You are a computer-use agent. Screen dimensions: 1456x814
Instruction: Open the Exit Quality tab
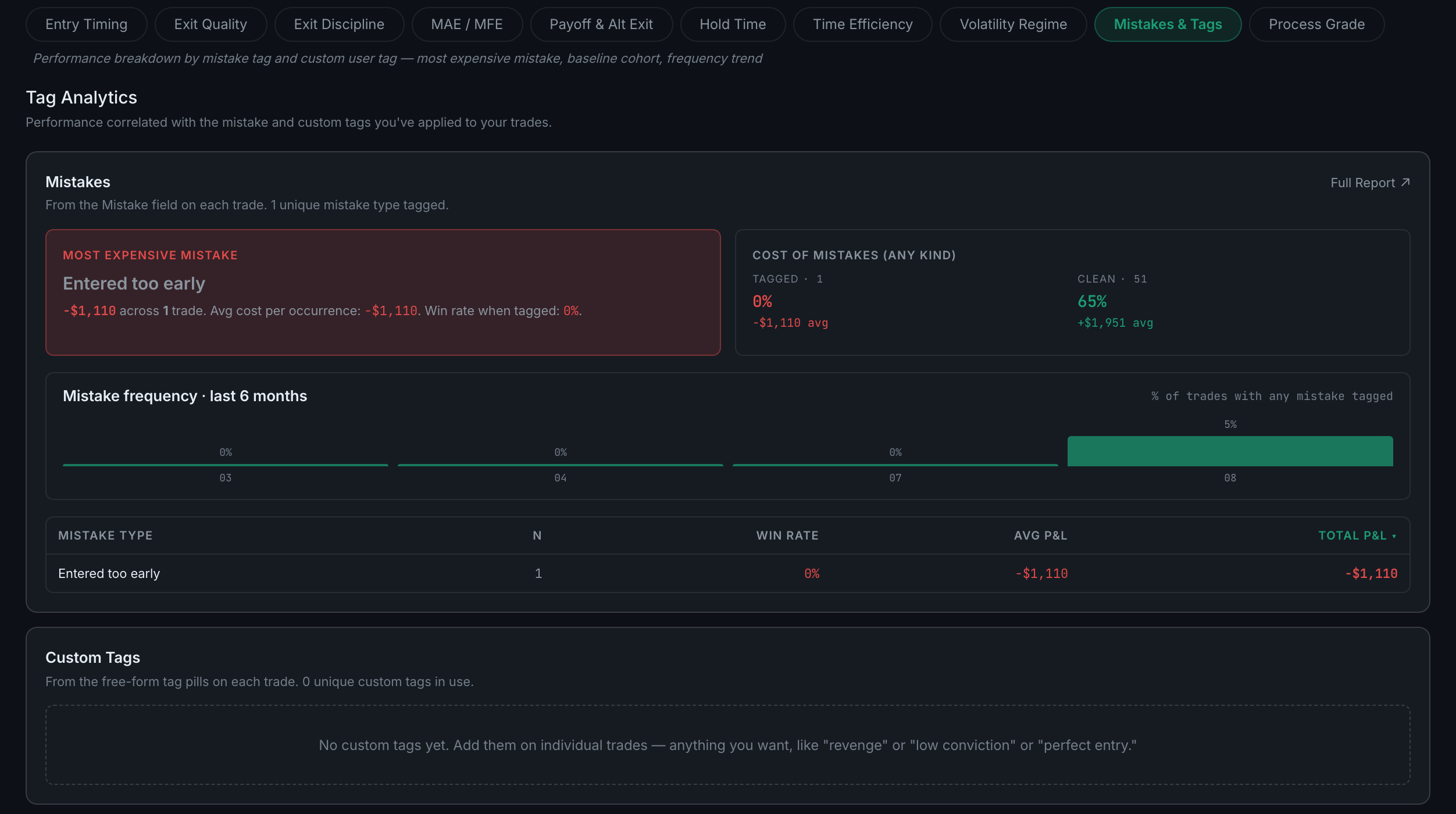[x=210, y=24]
